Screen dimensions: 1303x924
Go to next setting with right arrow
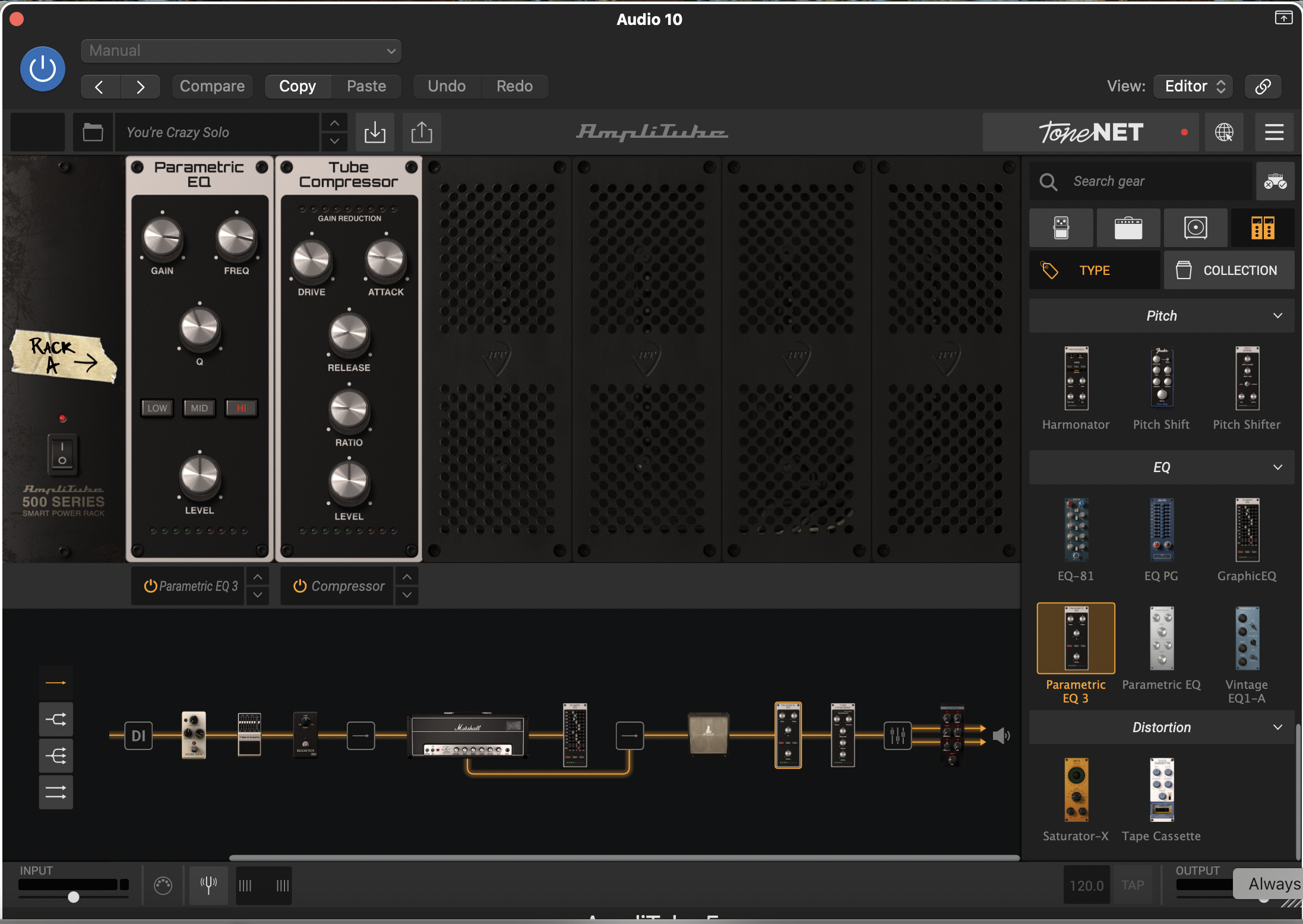coord(140,87)
